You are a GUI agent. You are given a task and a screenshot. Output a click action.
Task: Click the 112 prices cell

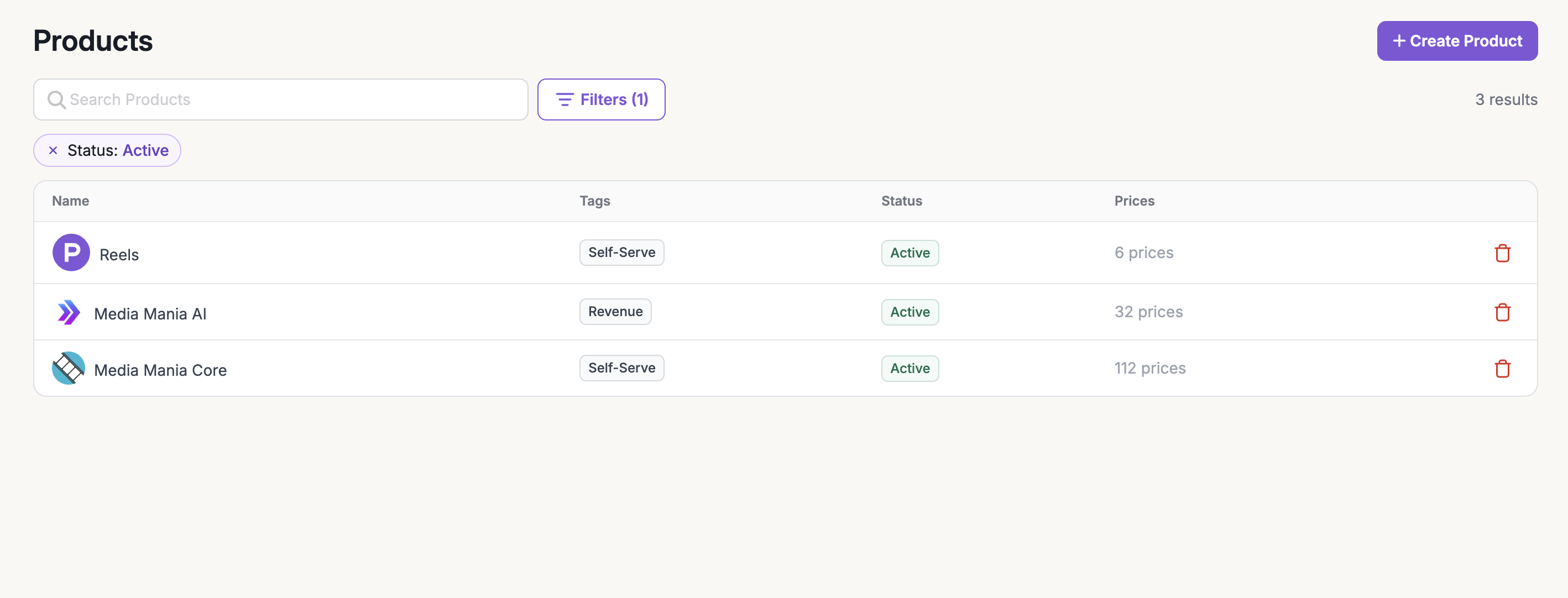1149,369
